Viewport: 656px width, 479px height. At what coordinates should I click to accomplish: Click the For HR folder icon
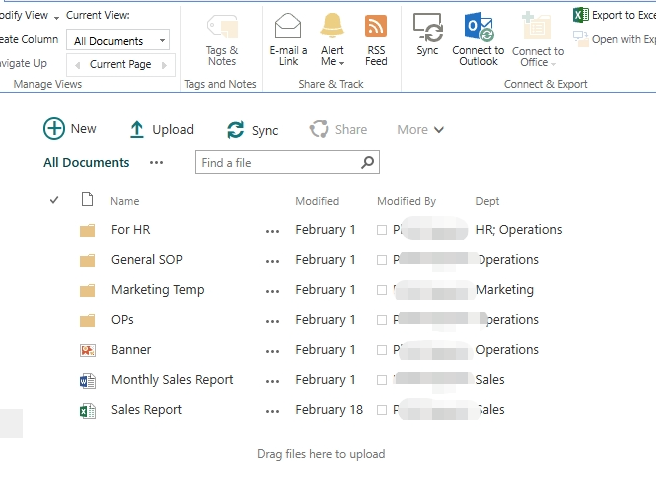point(87,230)
